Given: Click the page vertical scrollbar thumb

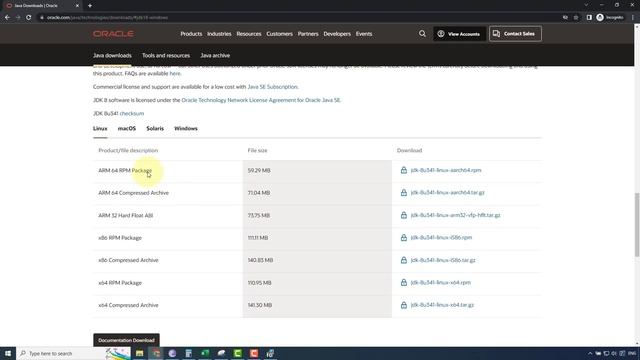Looking at the screenshot, I should 636,224.
